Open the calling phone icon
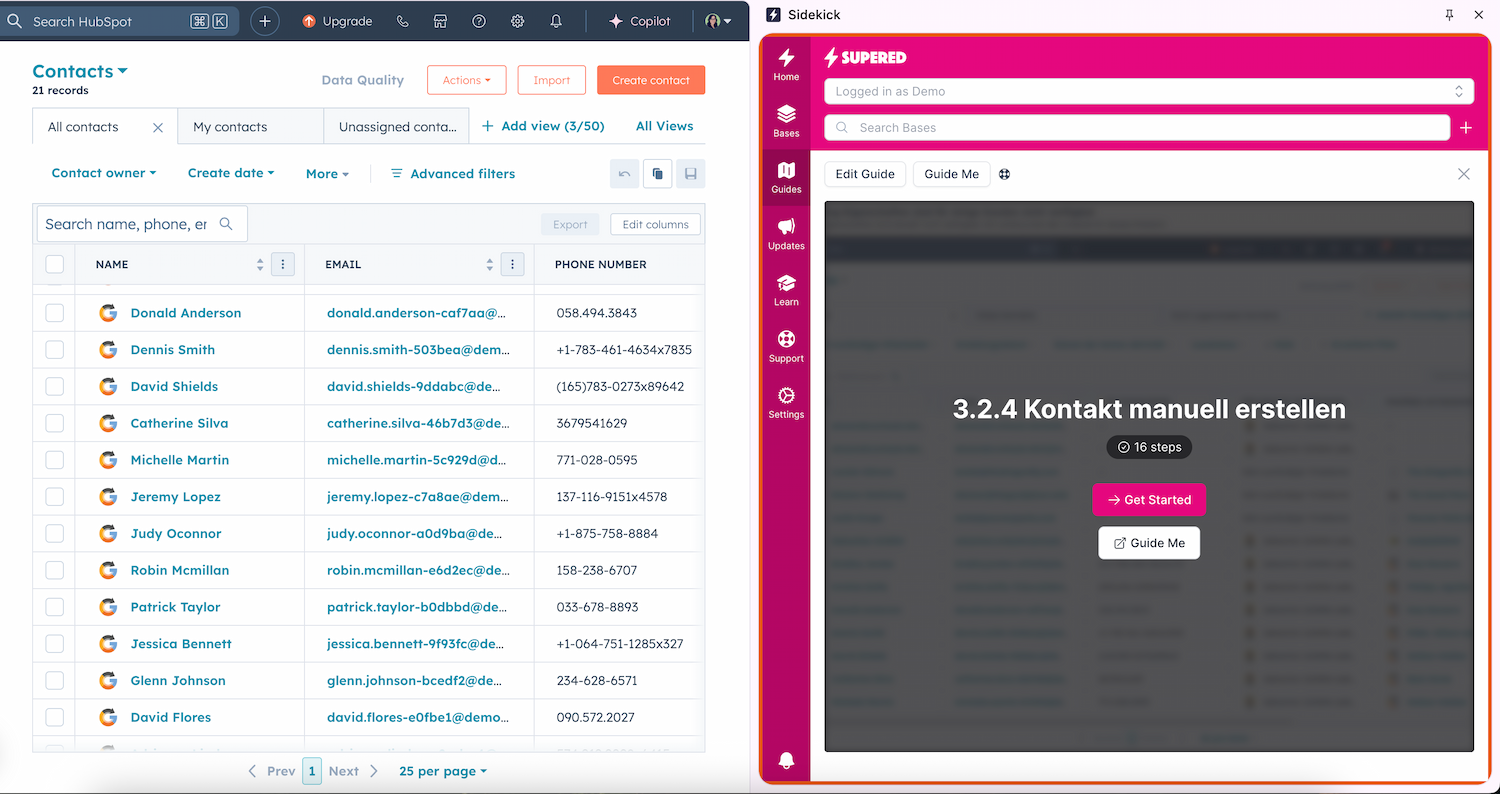This screenshot has width=1500, height=794. 402,21
